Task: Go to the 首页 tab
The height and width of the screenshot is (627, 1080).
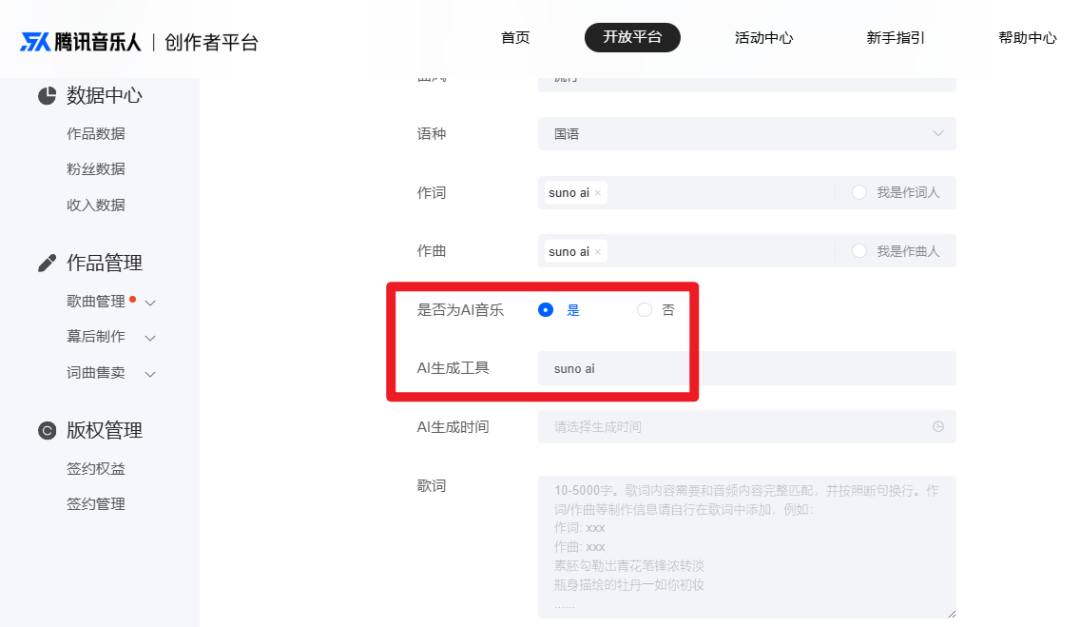Action: click(515, 38)
